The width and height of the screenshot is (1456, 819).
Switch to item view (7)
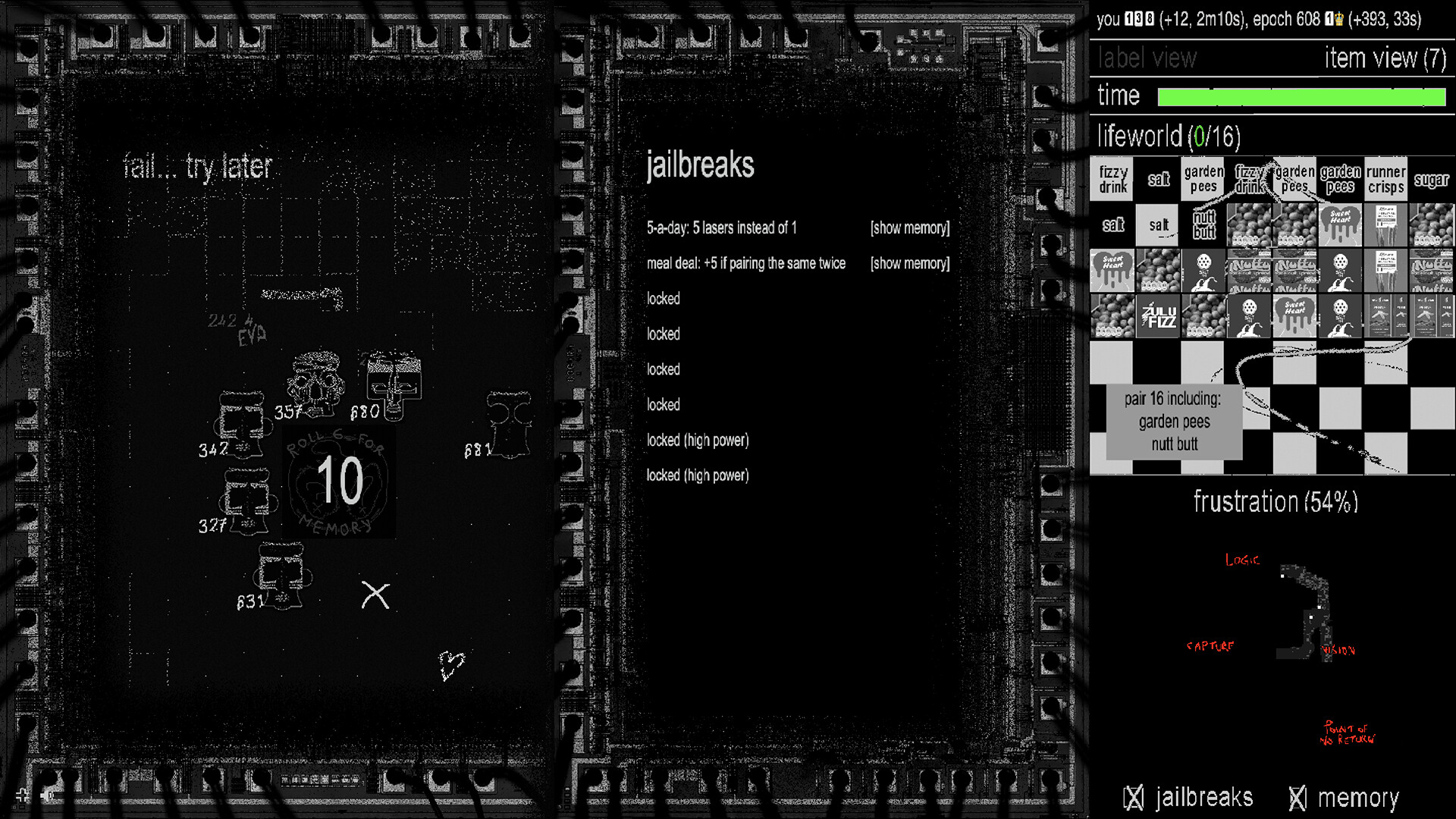pos(1385,58)
